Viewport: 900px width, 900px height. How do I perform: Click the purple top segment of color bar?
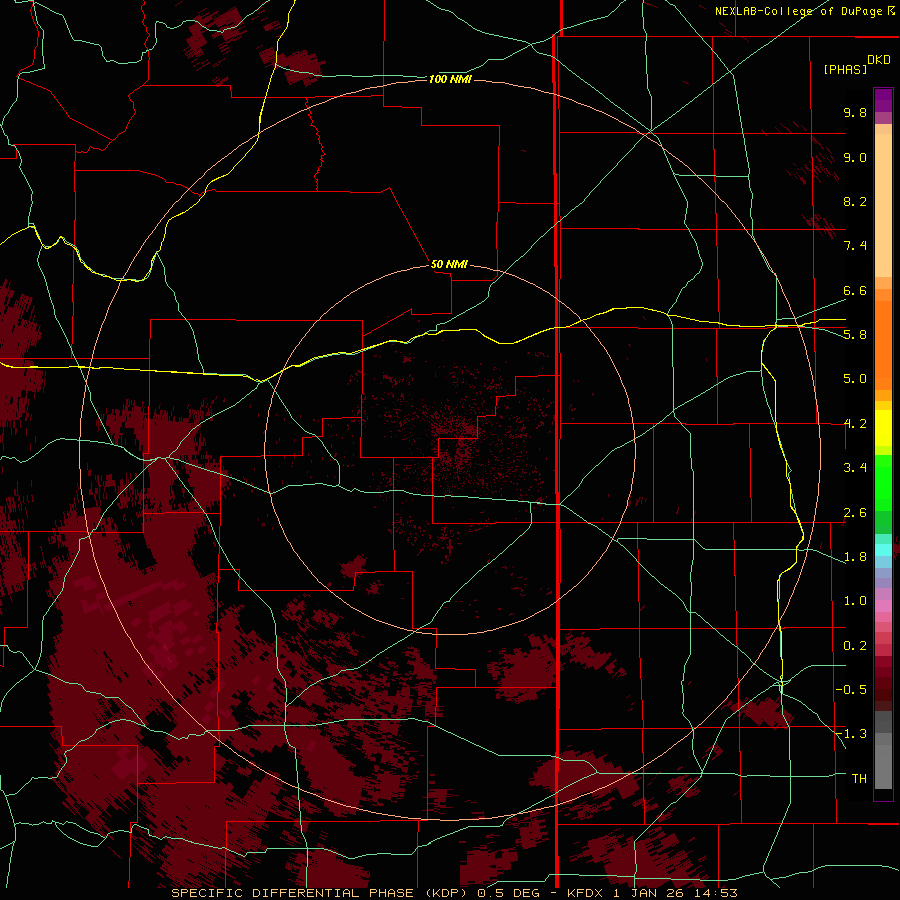tap(883, 100)
